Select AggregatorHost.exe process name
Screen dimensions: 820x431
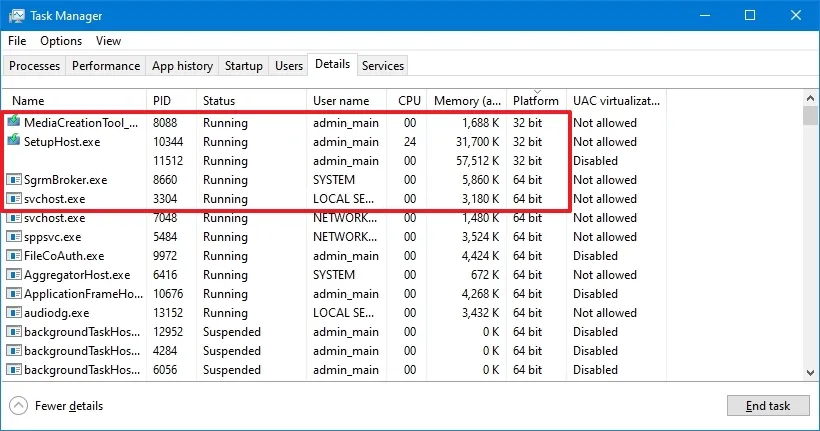pyautogui.click(x=77, y=275)
